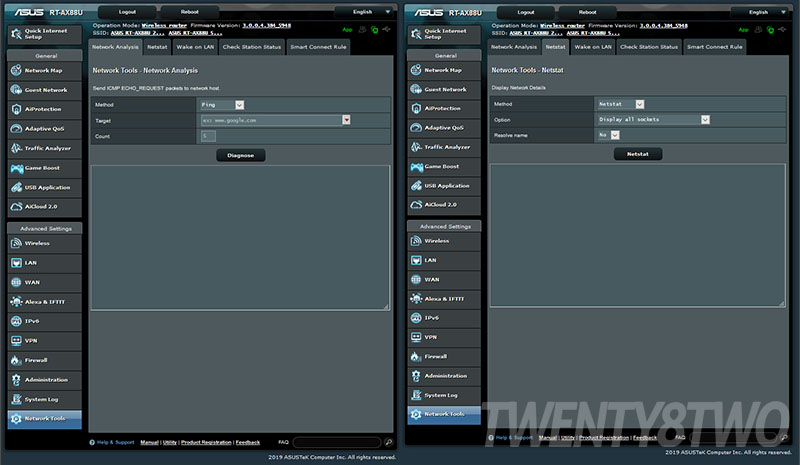
Task: Switch to Wake on LAN tab in right window
Action: coord(593,47)
